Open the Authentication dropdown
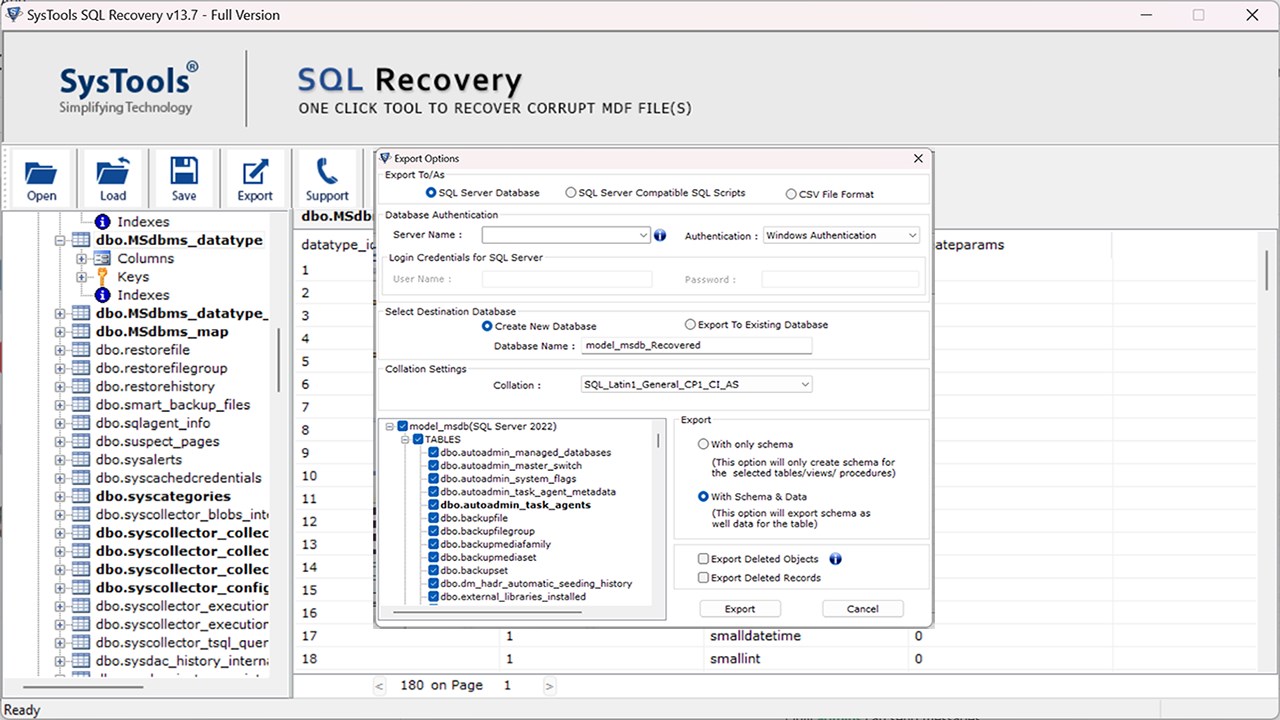1280x720 pixels. [912, 235]
